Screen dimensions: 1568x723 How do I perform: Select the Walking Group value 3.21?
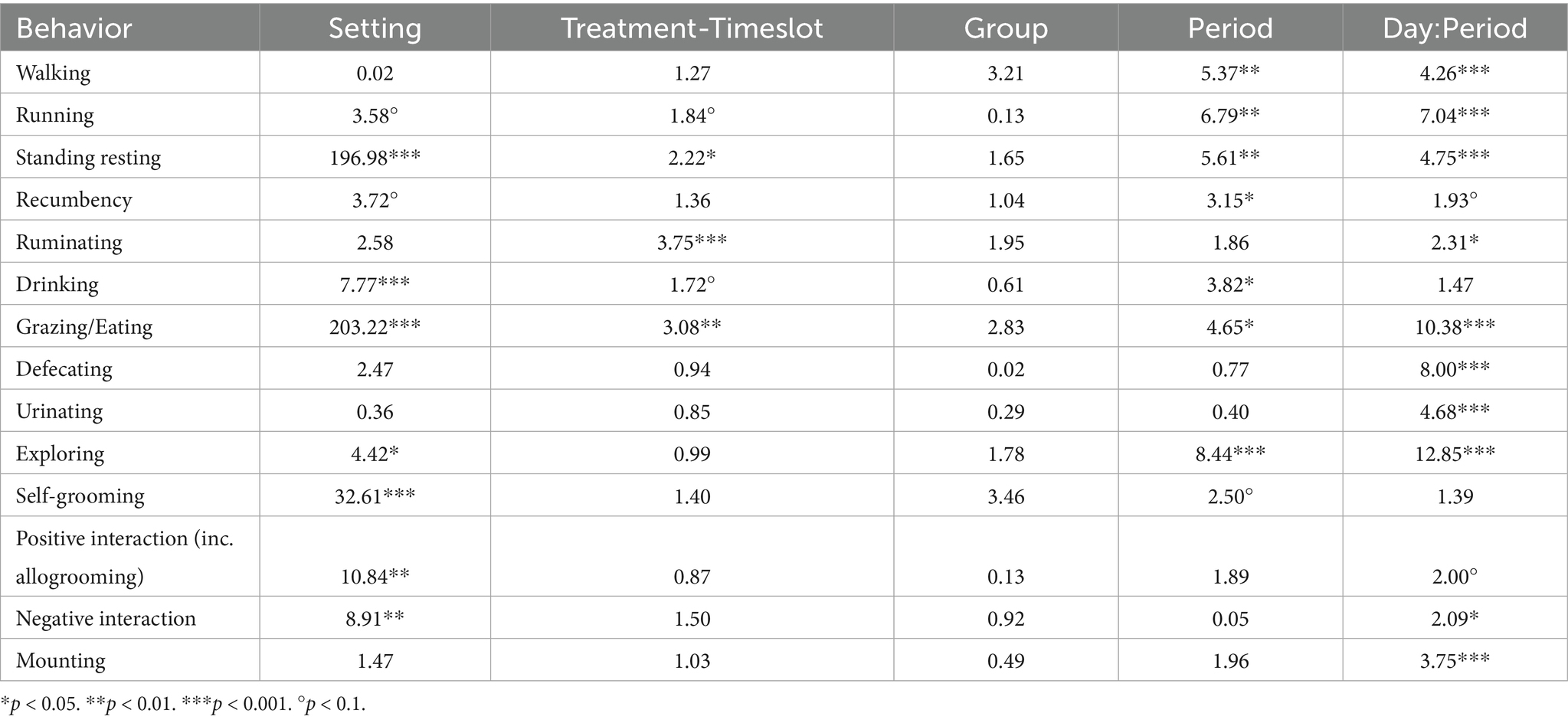click(1005, 74)
